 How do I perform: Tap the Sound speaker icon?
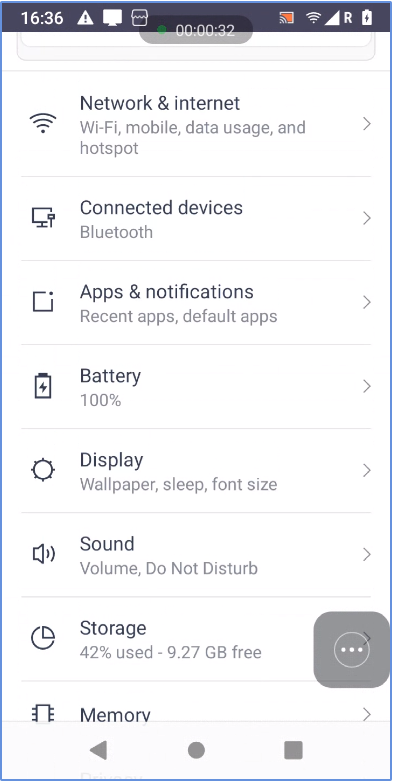click(43, 554)
